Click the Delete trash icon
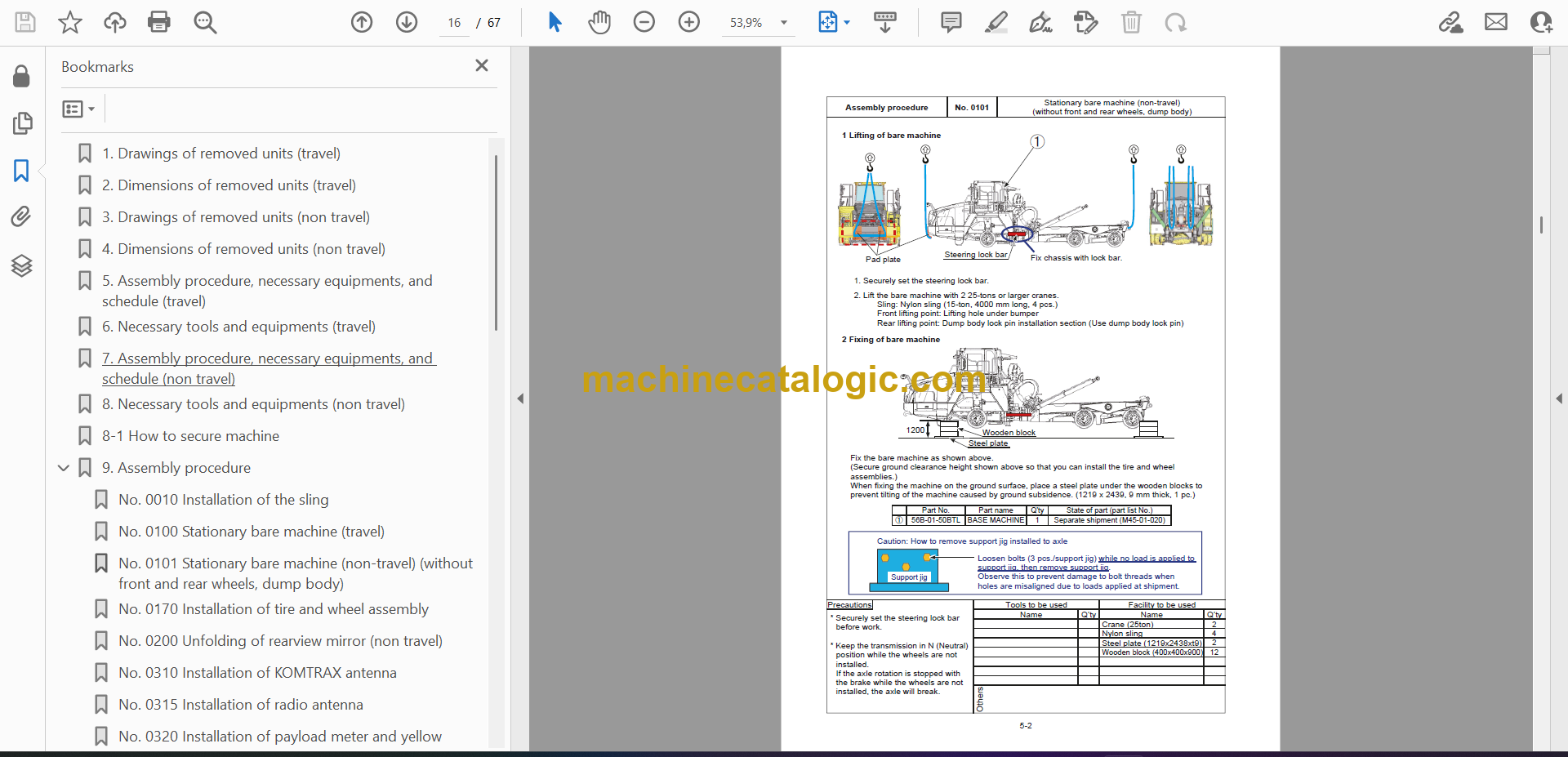This screenshot has width=1568, height=757. tap(1131, 22)
